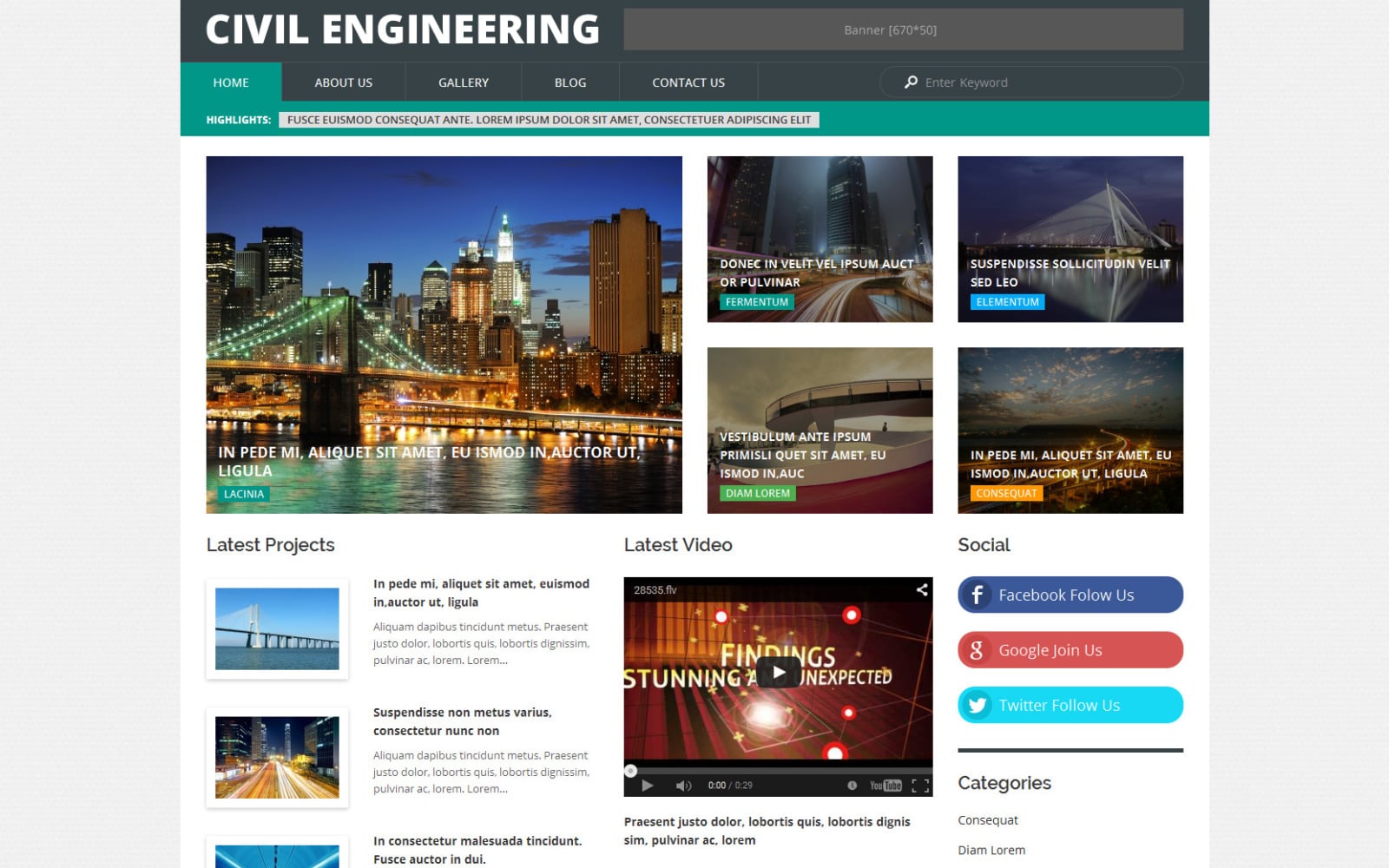The image size is (1389, 868).
Task: Open the Consequat category link
Action: pyautogui.click(x=987, y=819)
